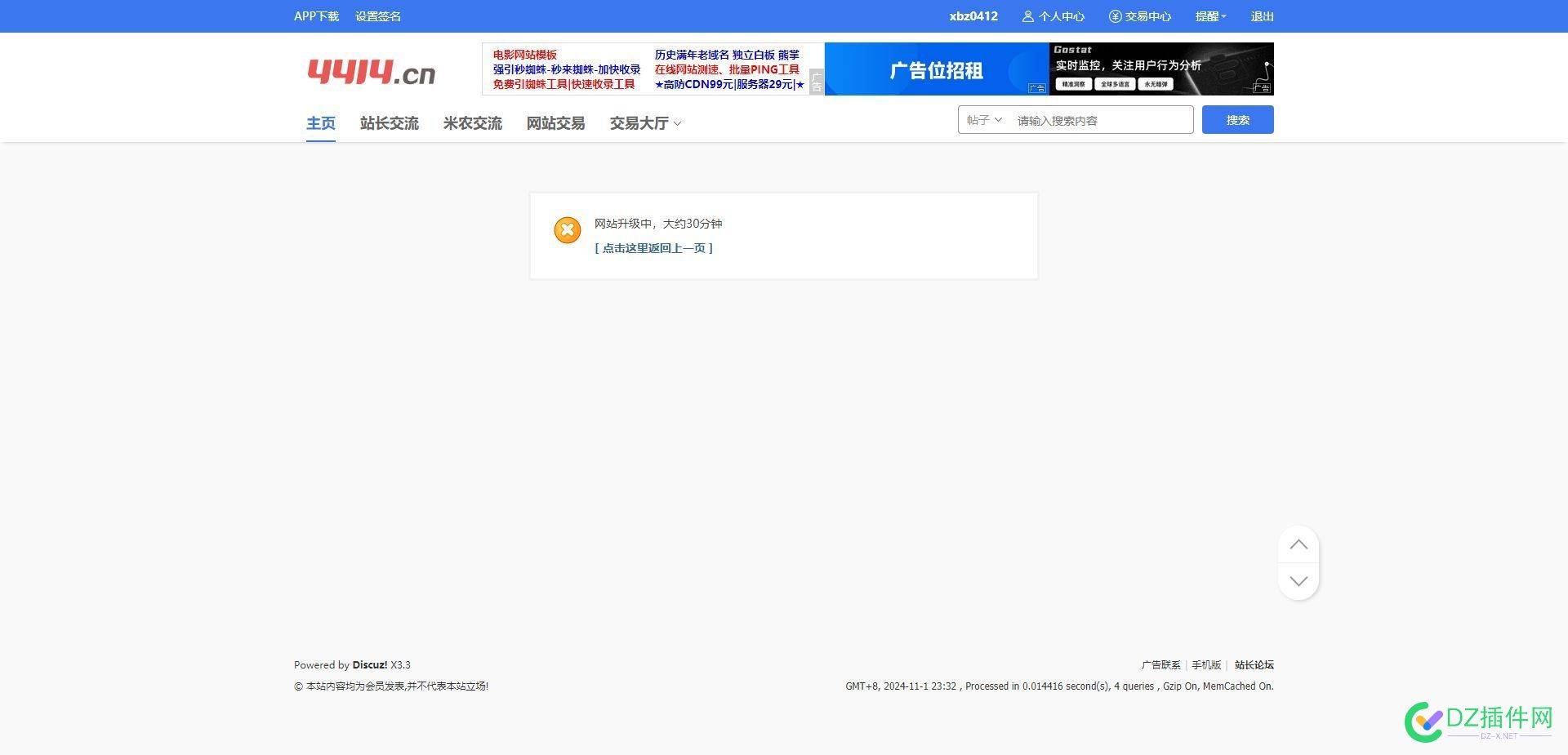Image resolution: width=1568 pixels, height=755 pixels.
Task: Click the scroll-to-bottom arrow button
Action: coord(1298,581)
